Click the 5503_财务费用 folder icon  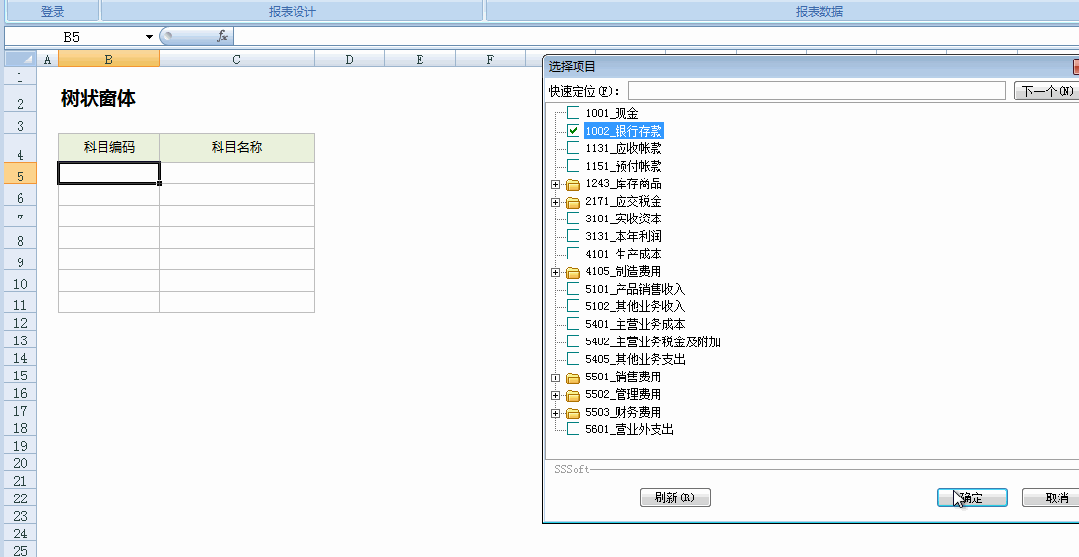click(573, 412)
